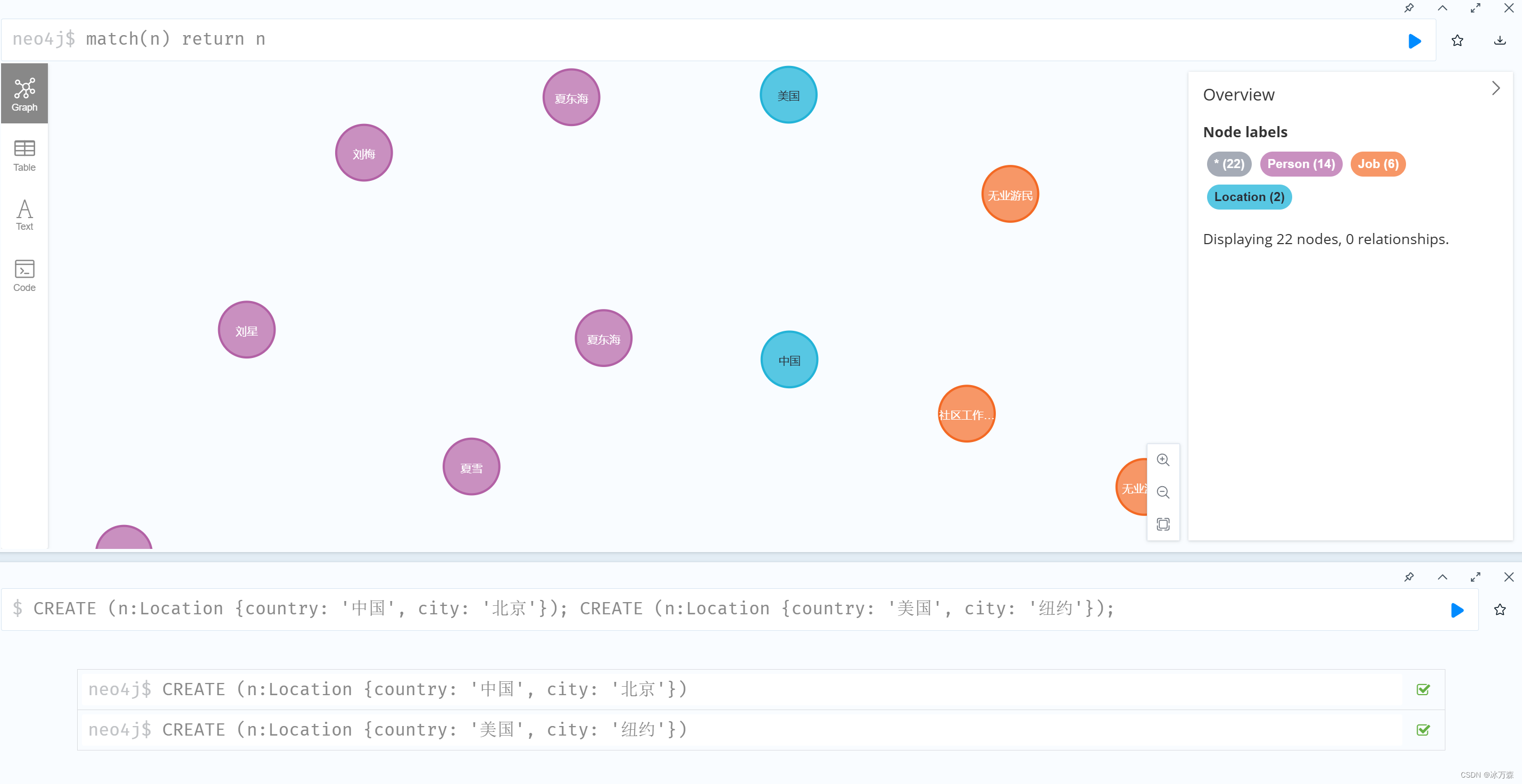Image resolution: width=1522 pixels, height=784 pixels.
Task: Click the green checkmark for 北京 statement
Action: 1423,689
